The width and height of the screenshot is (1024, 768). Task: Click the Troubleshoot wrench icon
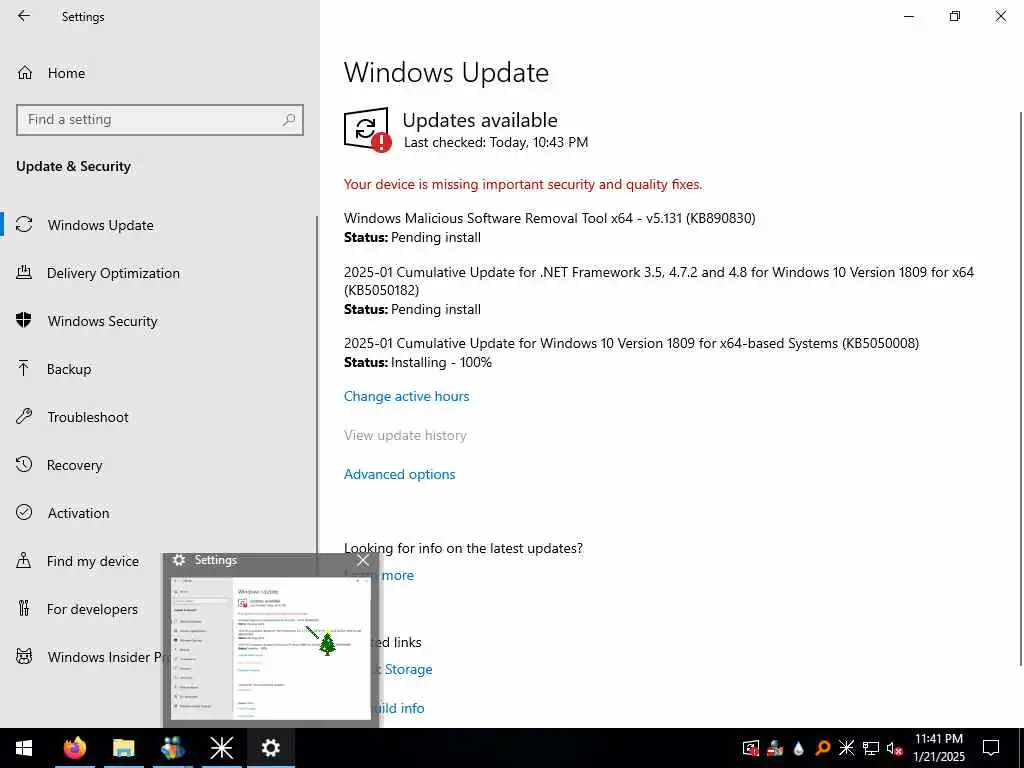24,416
